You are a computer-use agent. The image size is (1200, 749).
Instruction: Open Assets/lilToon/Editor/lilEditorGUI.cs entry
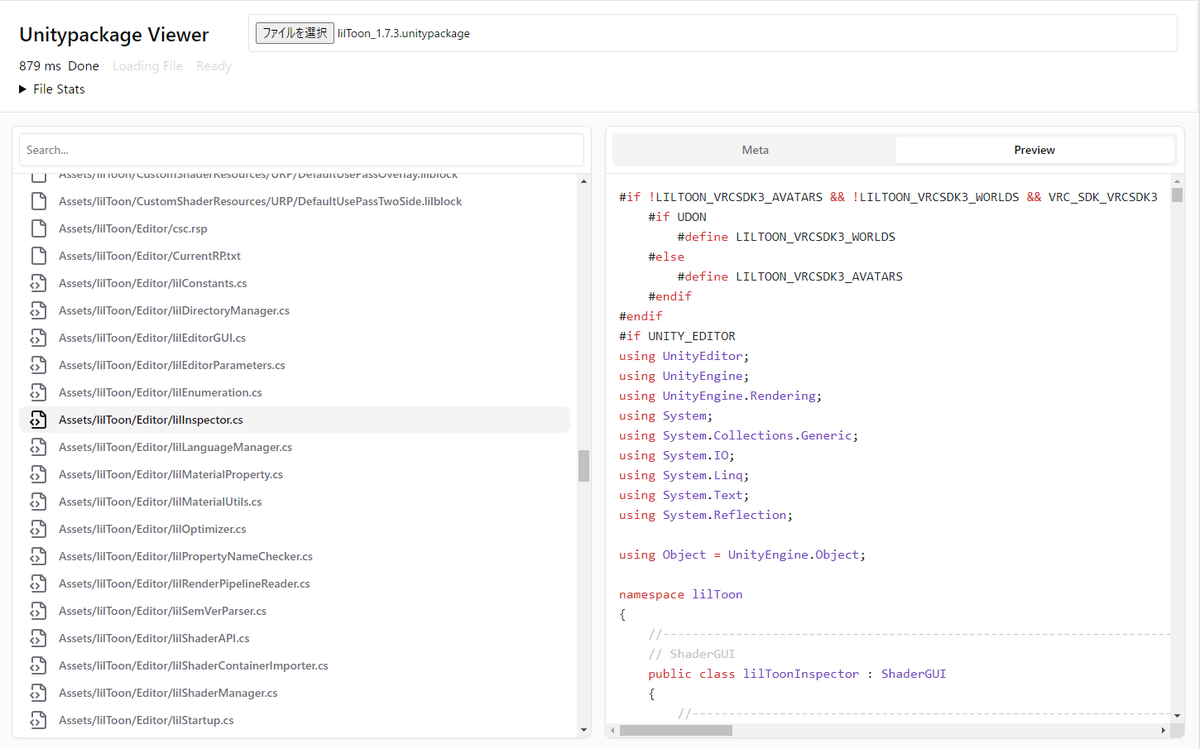click(x=294, y=338)
